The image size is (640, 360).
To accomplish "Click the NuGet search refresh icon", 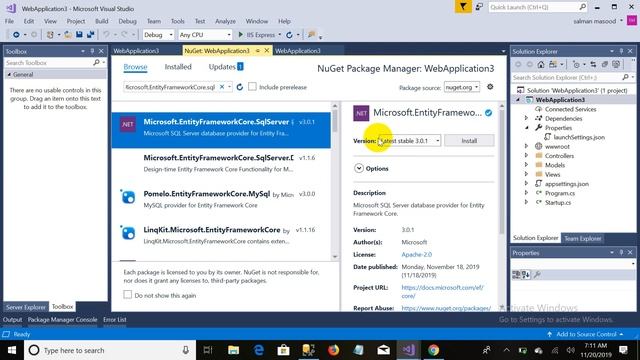I will pyautogui.click(x=240, y=87).
